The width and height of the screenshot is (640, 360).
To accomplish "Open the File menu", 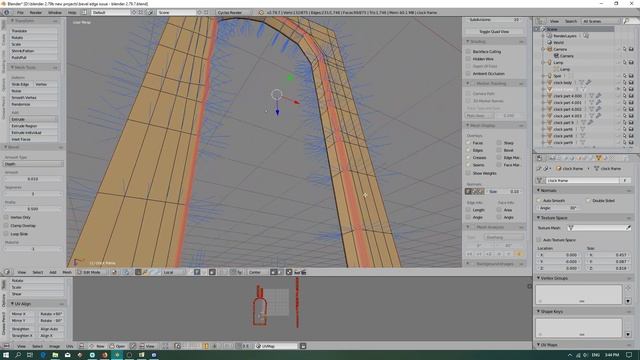I will click(x=20, y=13).
